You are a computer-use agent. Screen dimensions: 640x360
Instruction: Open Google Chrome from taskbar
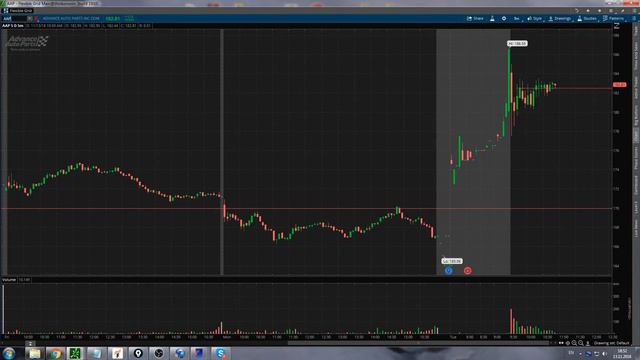click(x=55, y=353)
